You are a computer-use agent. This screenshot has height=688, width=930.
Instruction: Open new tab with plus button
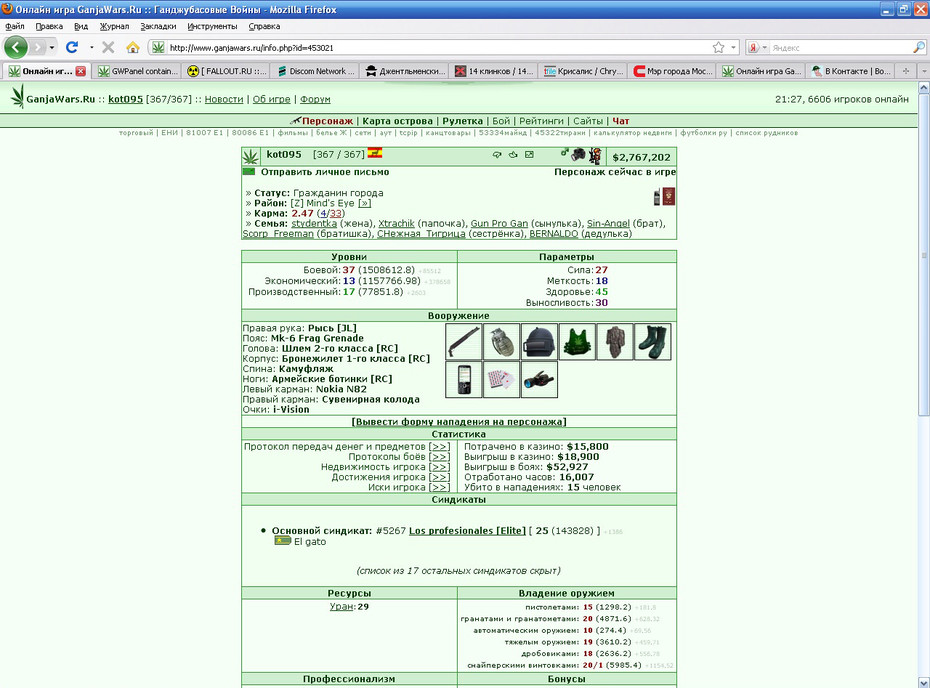click(x=906, y=71)
